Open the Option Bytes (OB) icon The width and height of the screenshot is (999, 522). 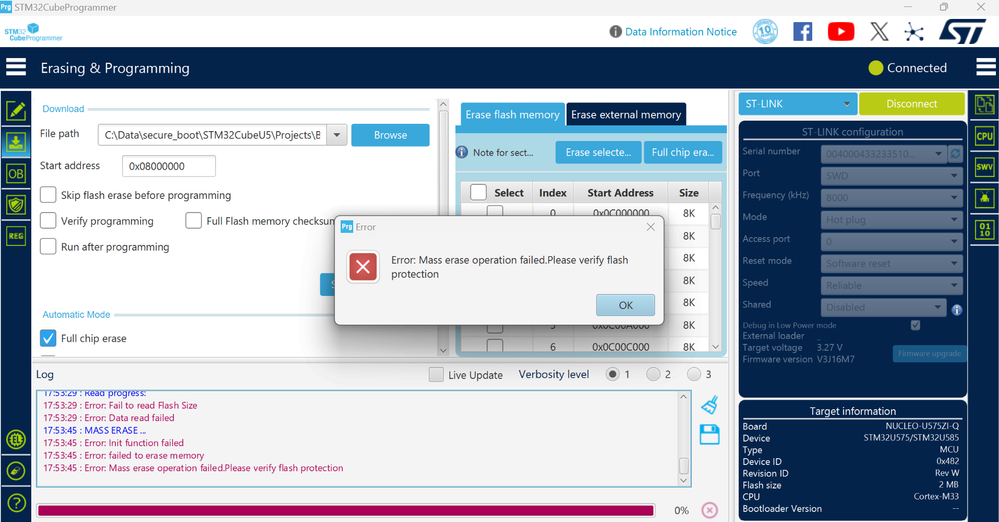[x=16, y=173]
